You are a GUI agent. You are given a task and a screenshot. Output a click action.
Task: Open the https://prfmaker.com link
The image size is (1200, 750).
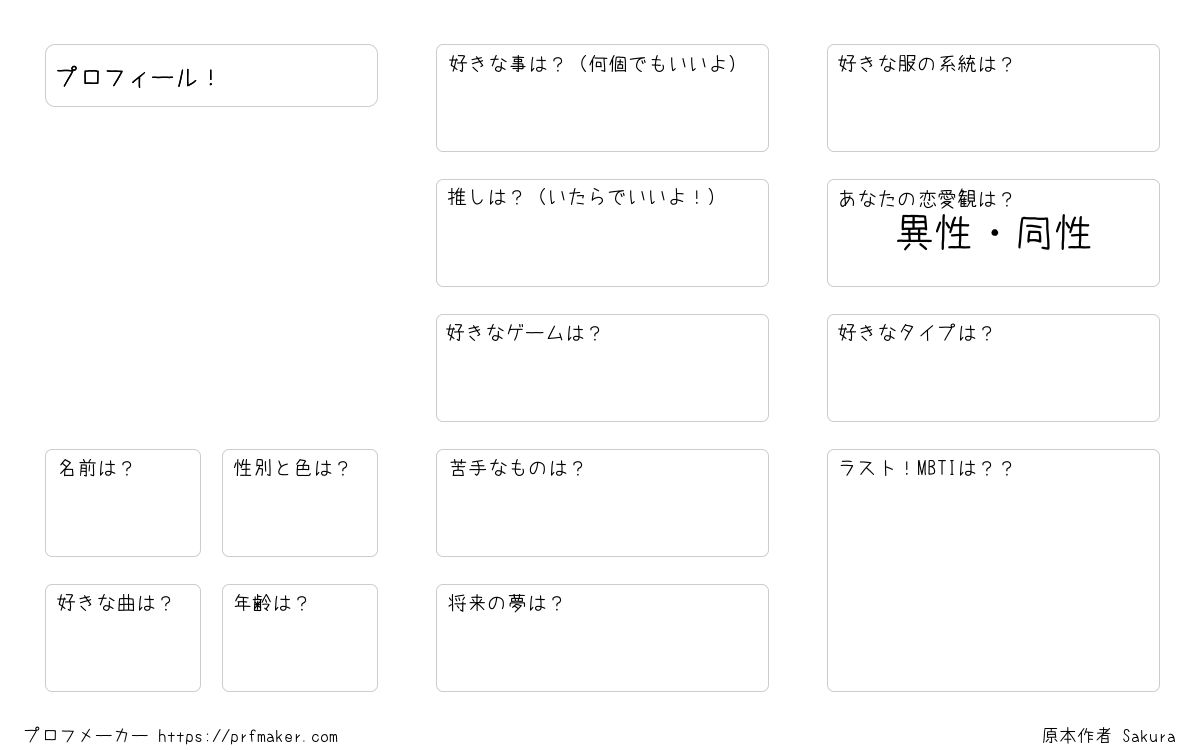point(248,737)
